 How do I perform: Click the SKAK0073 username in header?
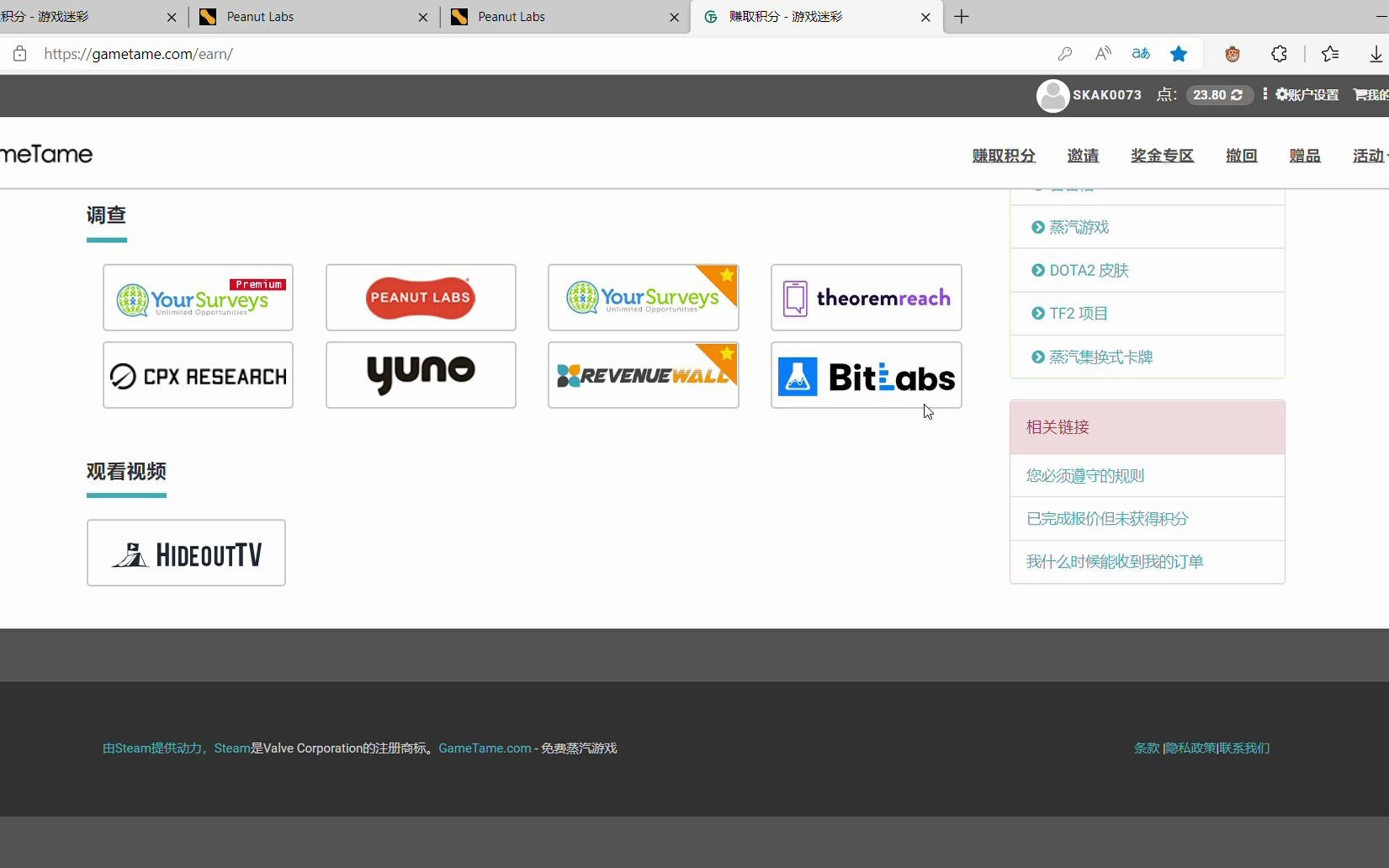pos(1107,95)
